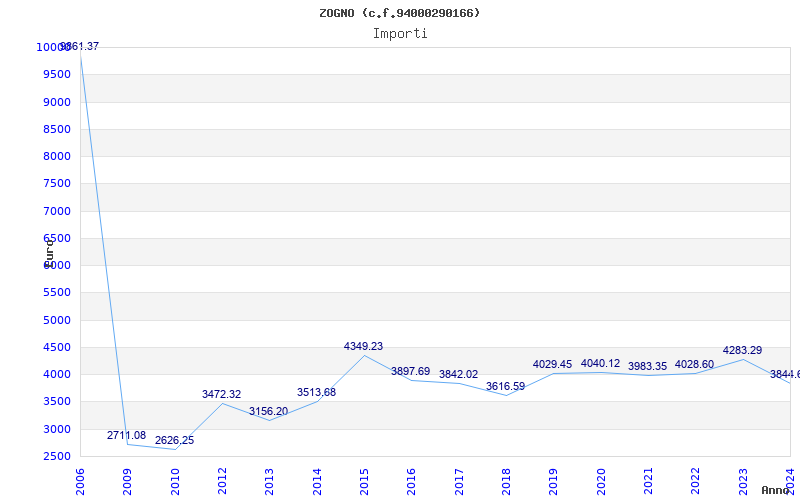Select the 3616.59 data label
The width and height of the screenshot is (800, 500).
[505, 386]
